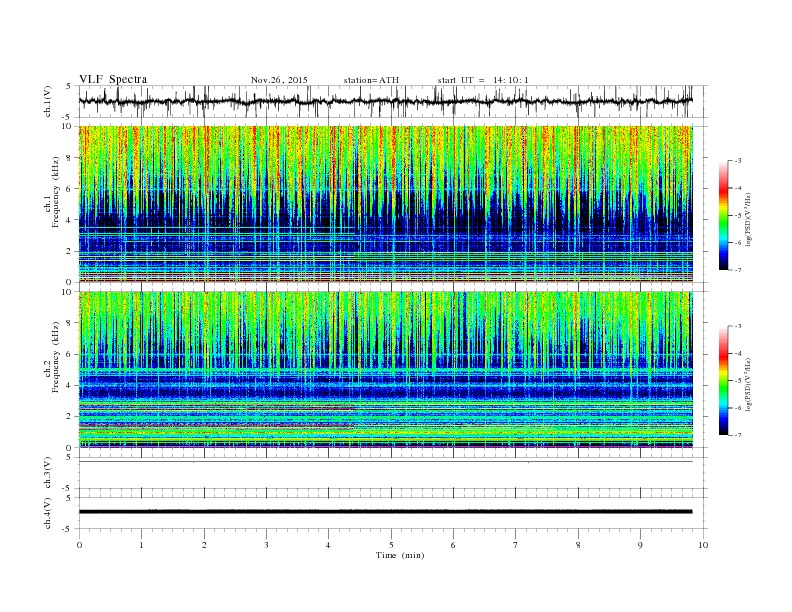Click the 'start UT = 14:10:1' label

pyautogui.click(x=483, y=80)
